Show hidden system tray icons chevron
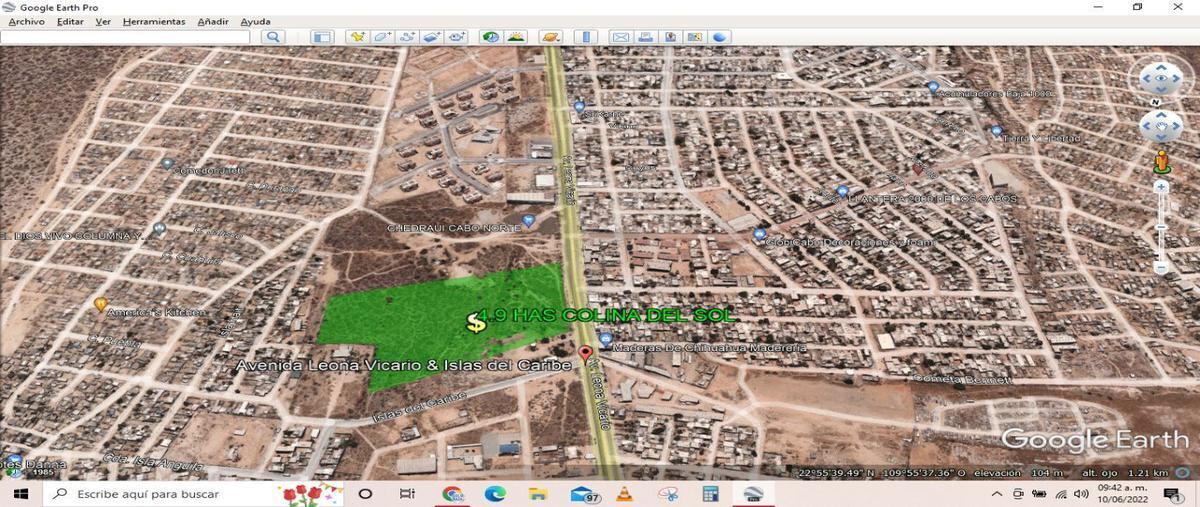Screen dimensions: 1200x507 997,494
